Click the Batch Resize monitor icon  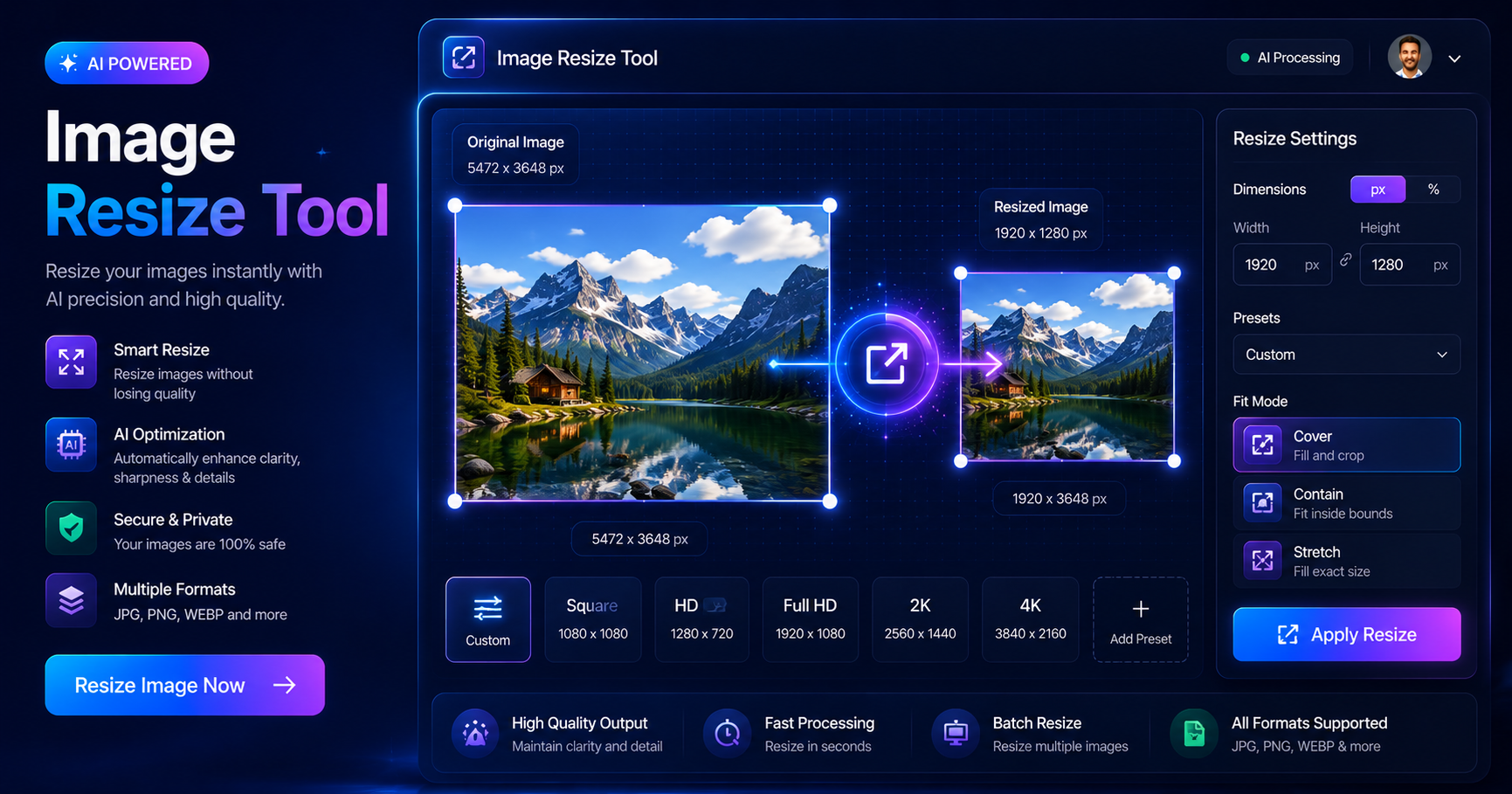point(956,733)
